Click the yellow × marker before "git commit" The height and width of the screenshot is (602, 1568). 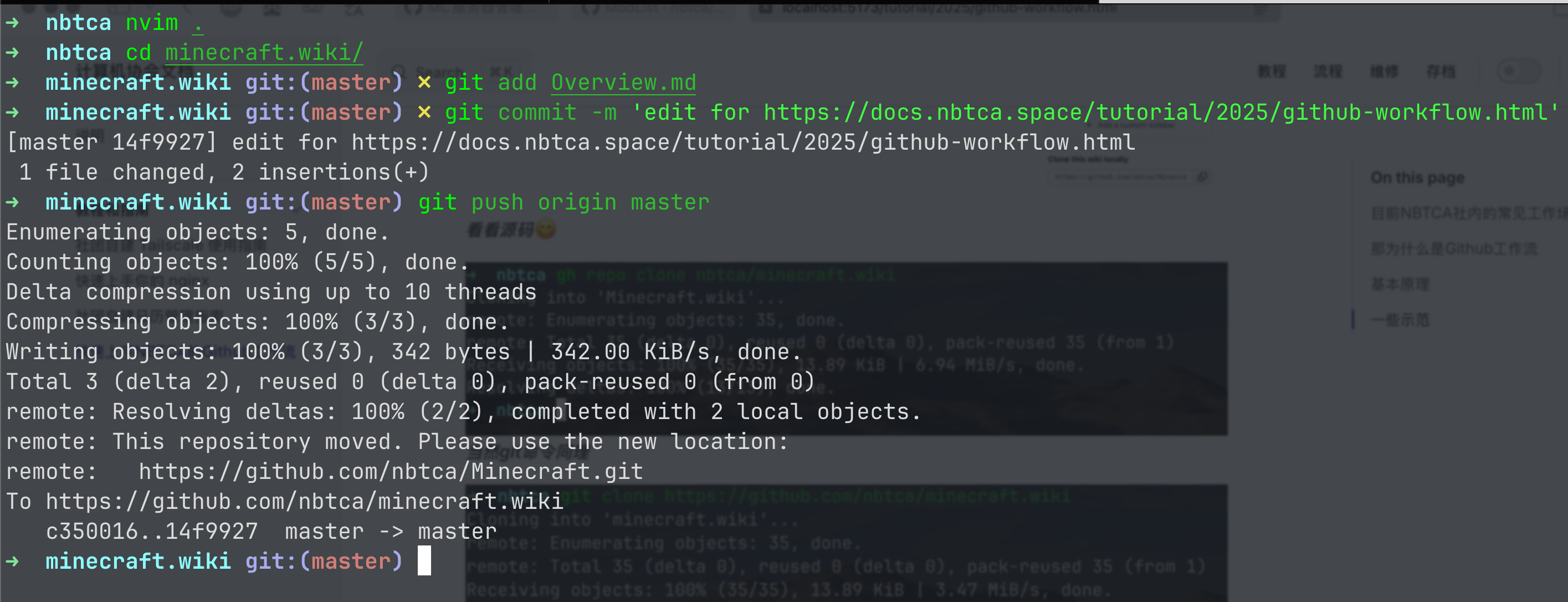click(424, 113)
